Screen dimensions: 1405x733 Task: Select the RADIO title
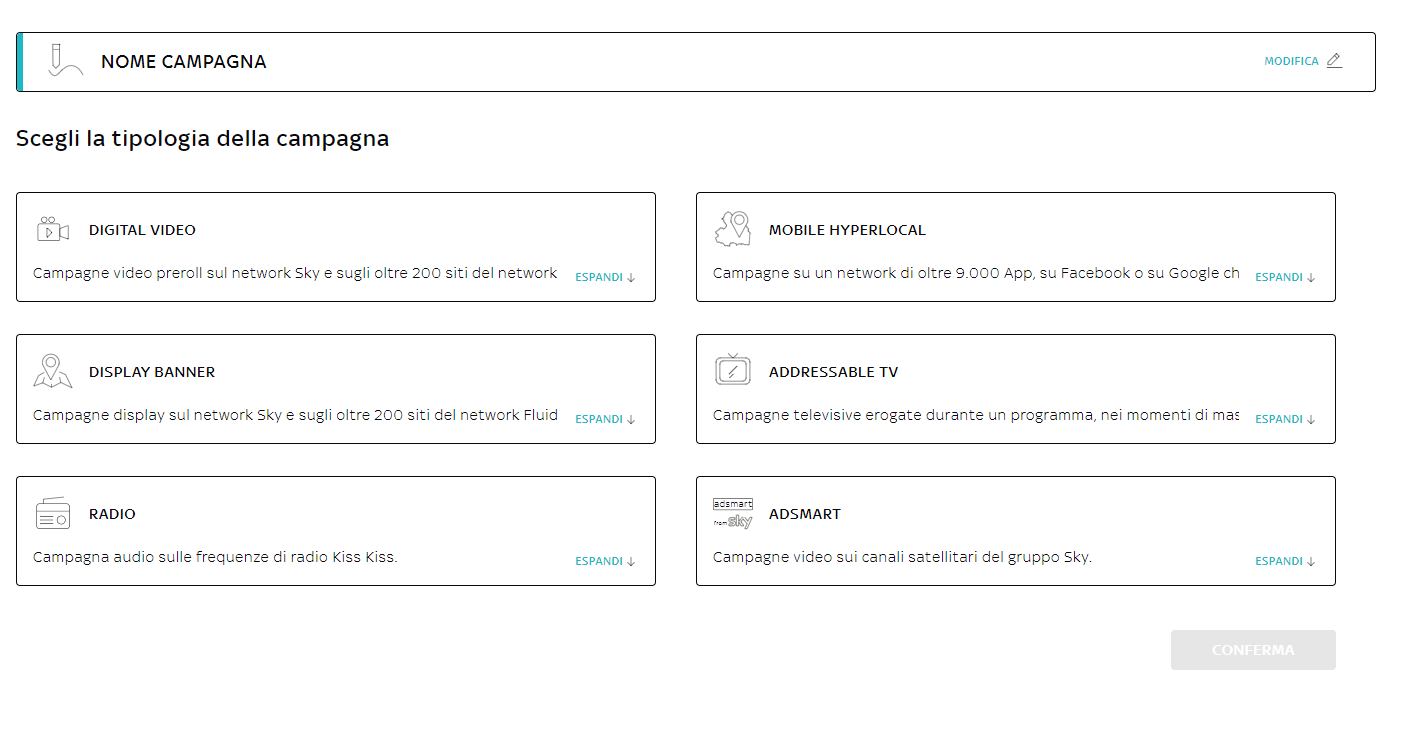pyautogui.click(x=112, y=514)
